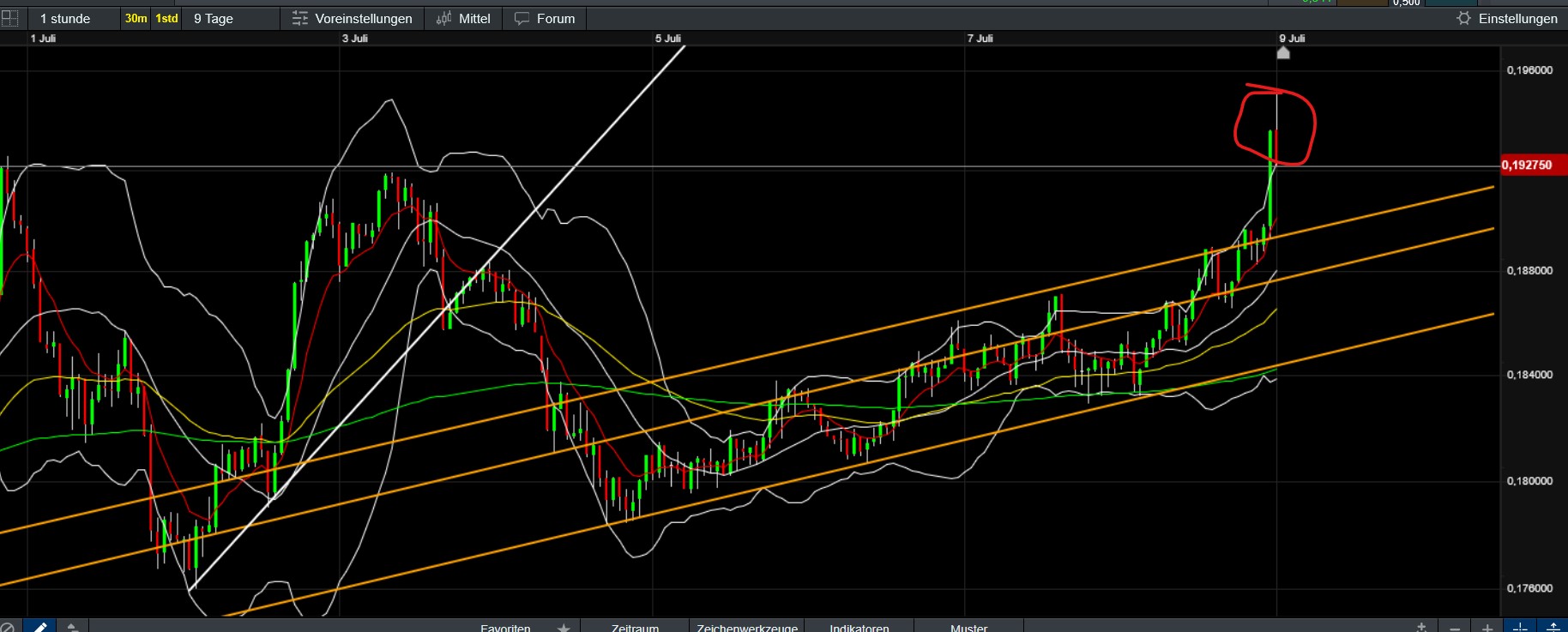The image size is (1568, 632).
Task: Toggle the 30m timeframe button
Action: click(x=136, y=18)
